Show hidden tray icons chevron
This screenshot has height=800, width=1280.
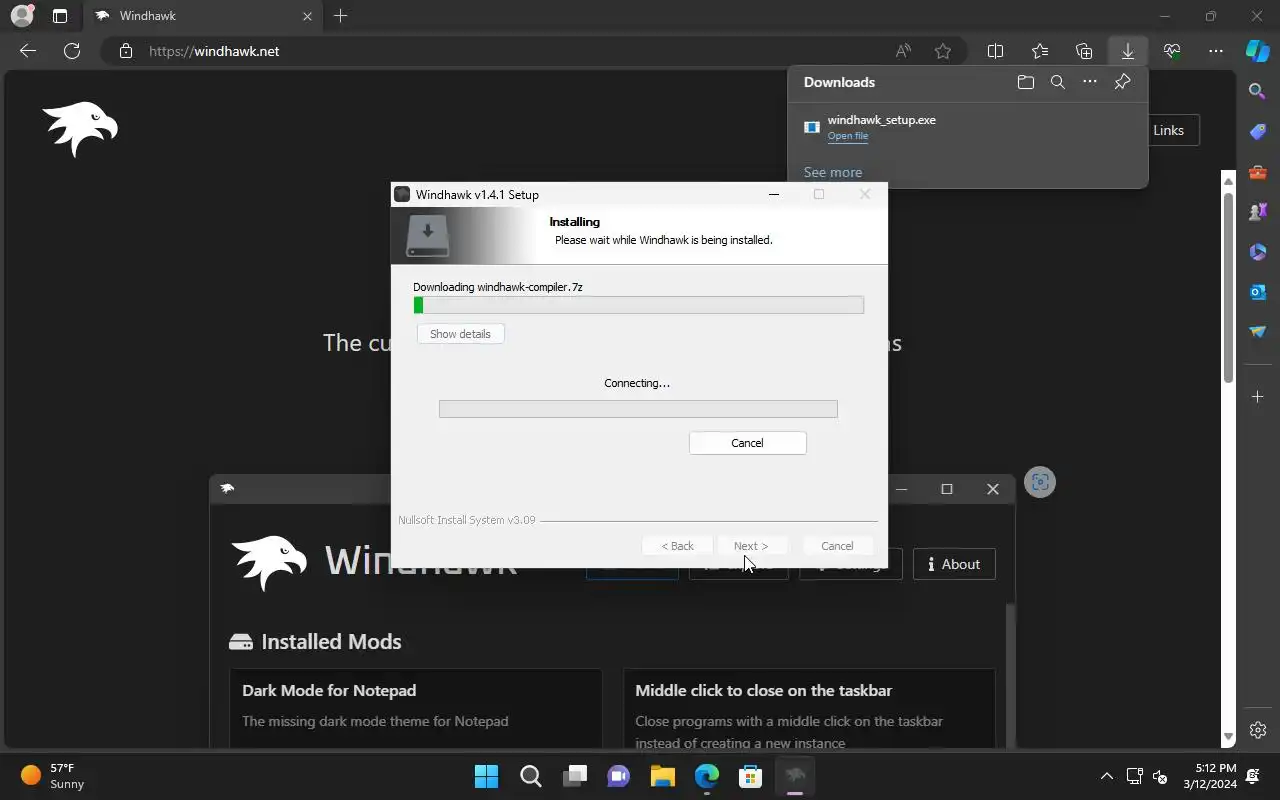coord(1106,776)
